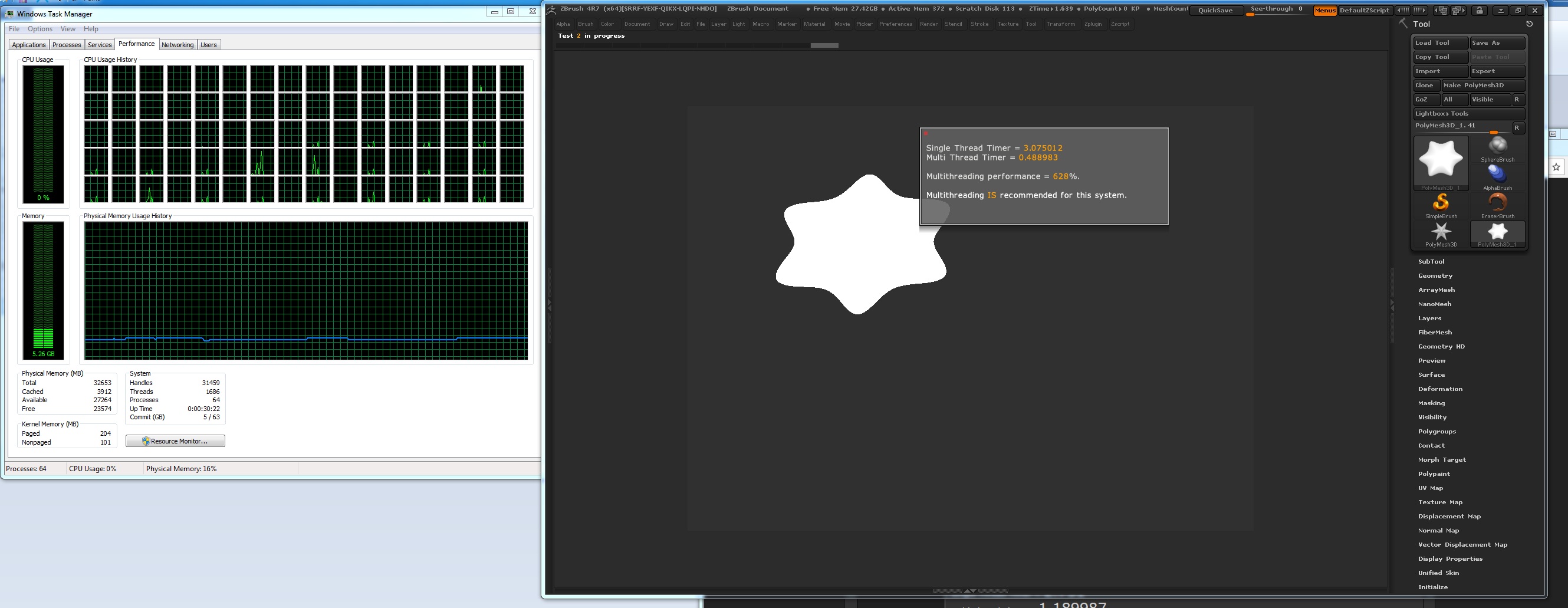
Task: Toggle the Menus button in ZBrush
Action: click(x=1324, y=11)
